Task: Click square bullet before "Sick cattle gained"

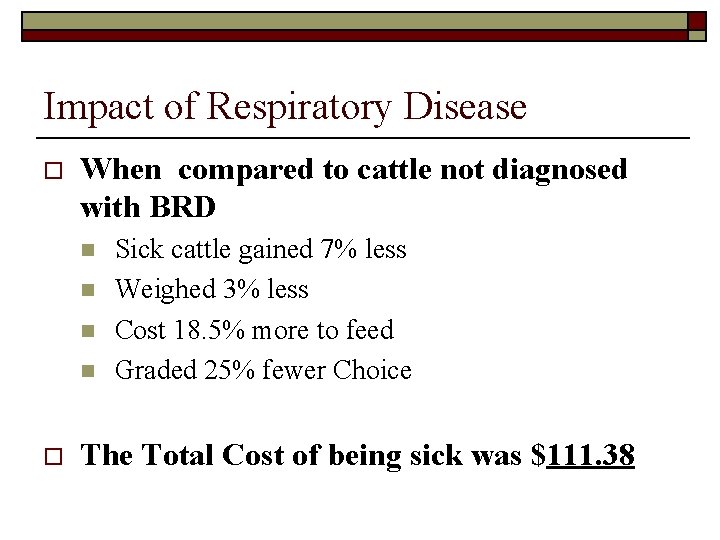Action: pyautogui.click(x=88, y=250)
